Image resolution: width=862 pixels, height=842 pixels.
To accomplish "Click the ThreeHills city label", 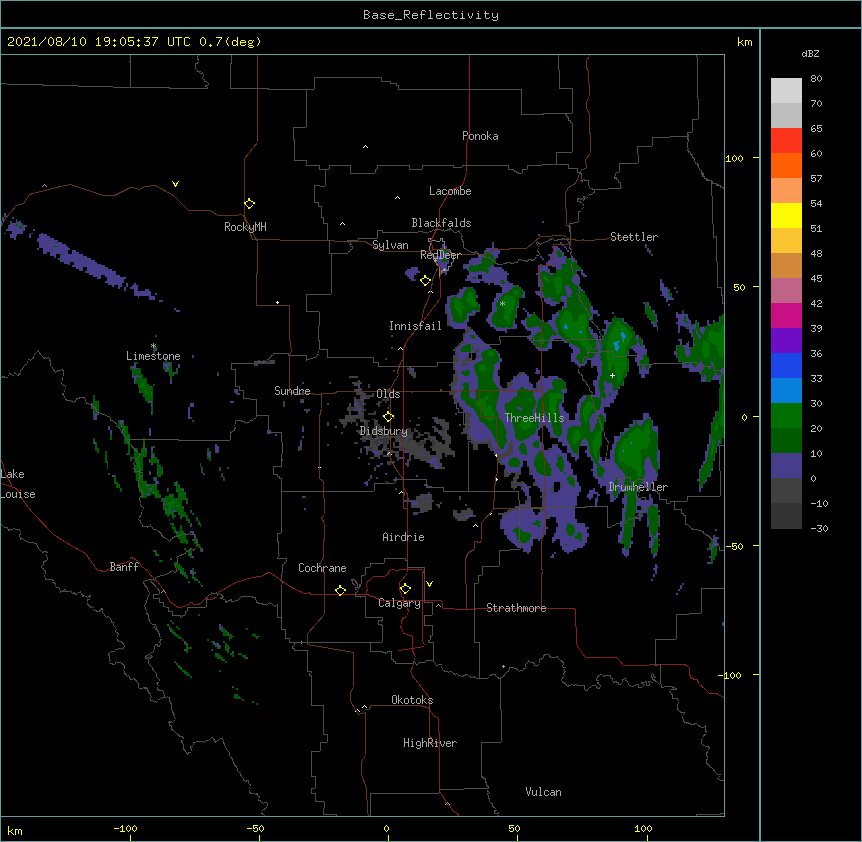I will [534, 418].
